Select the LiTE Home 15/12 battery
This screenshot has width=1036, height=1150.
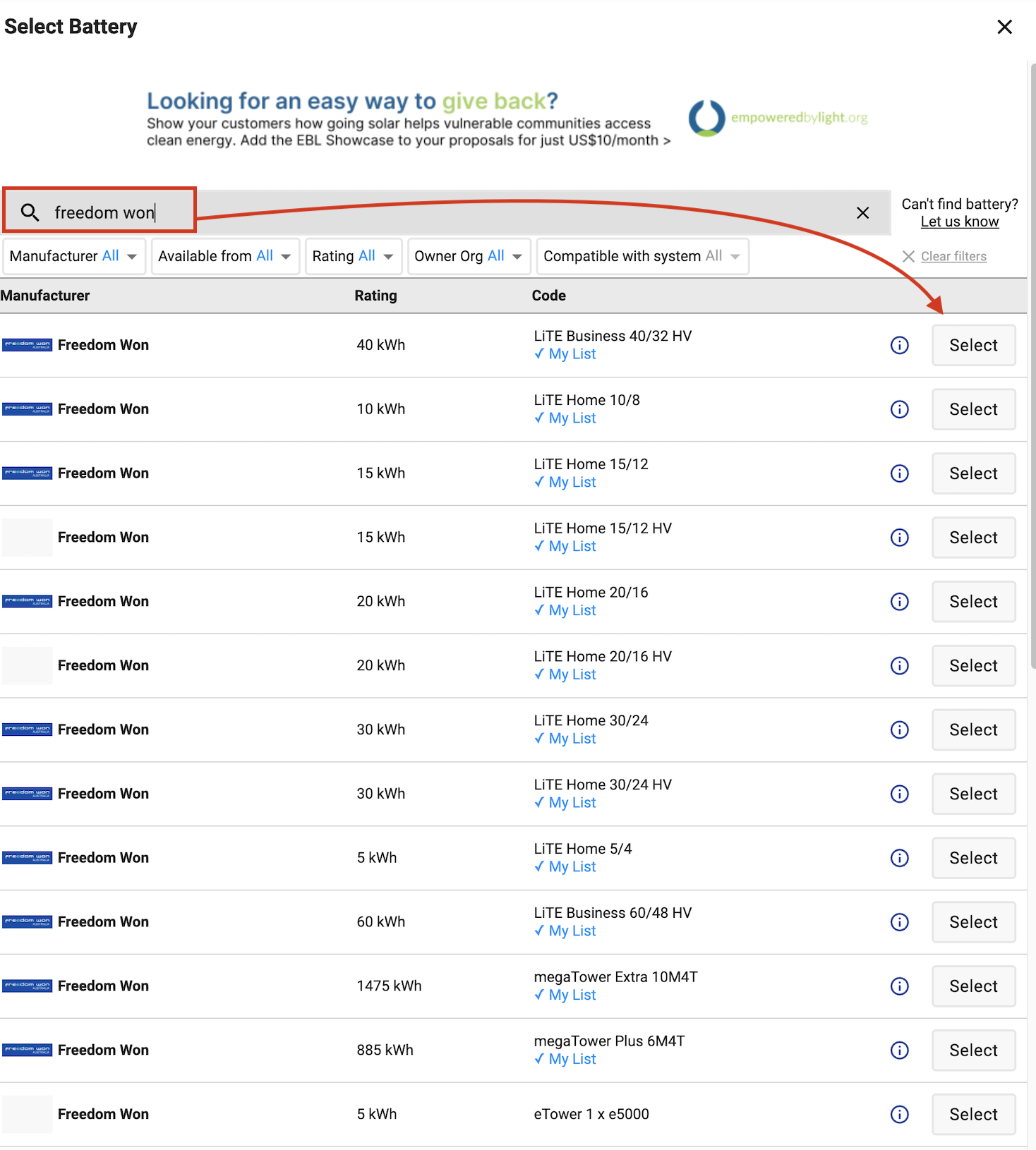(x=973, y=473)
